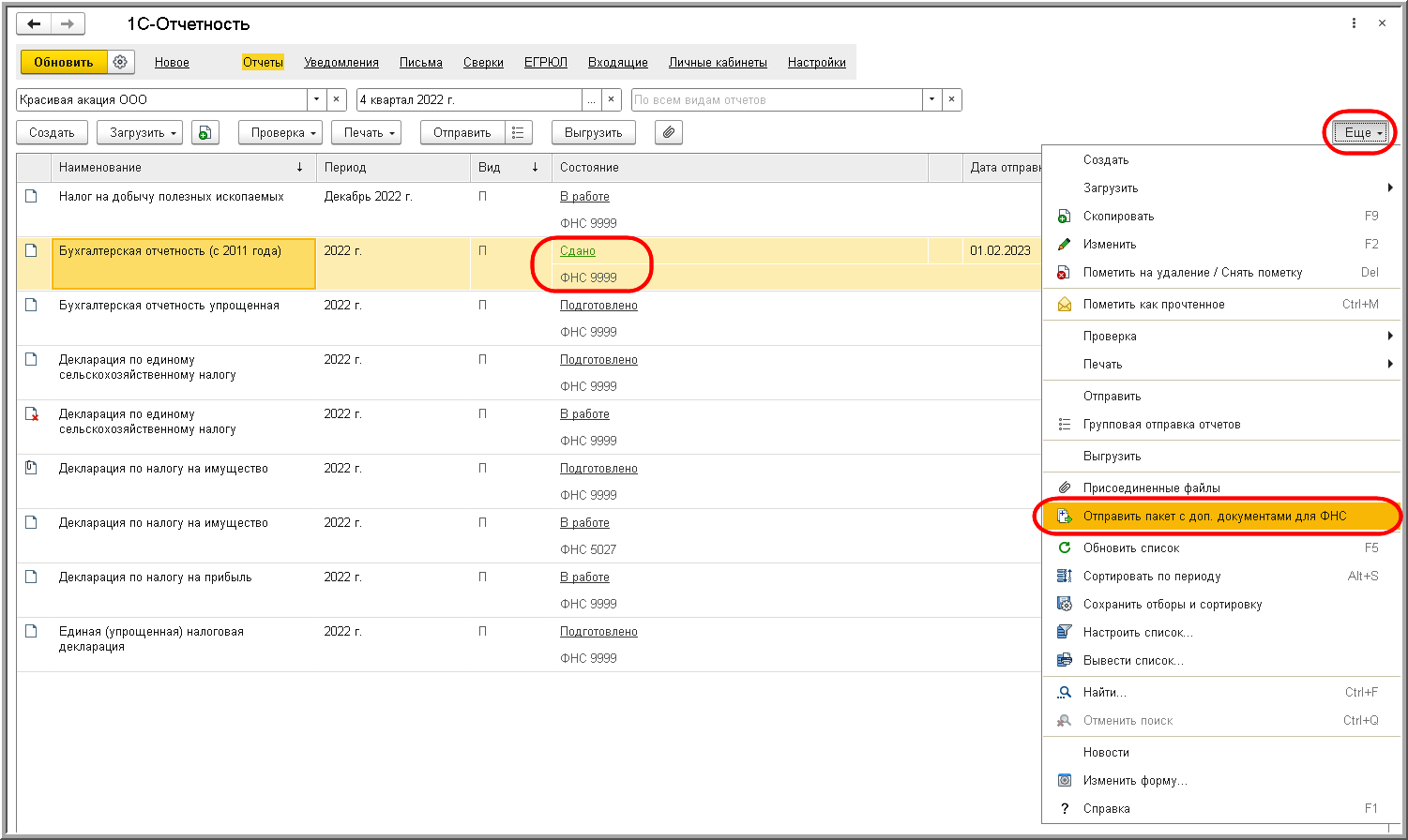Image resolution: width=1408 pixels, height=840 pixels.
Task: Click the printer icon Вывести список
Action: click(x=1064, y=661)
